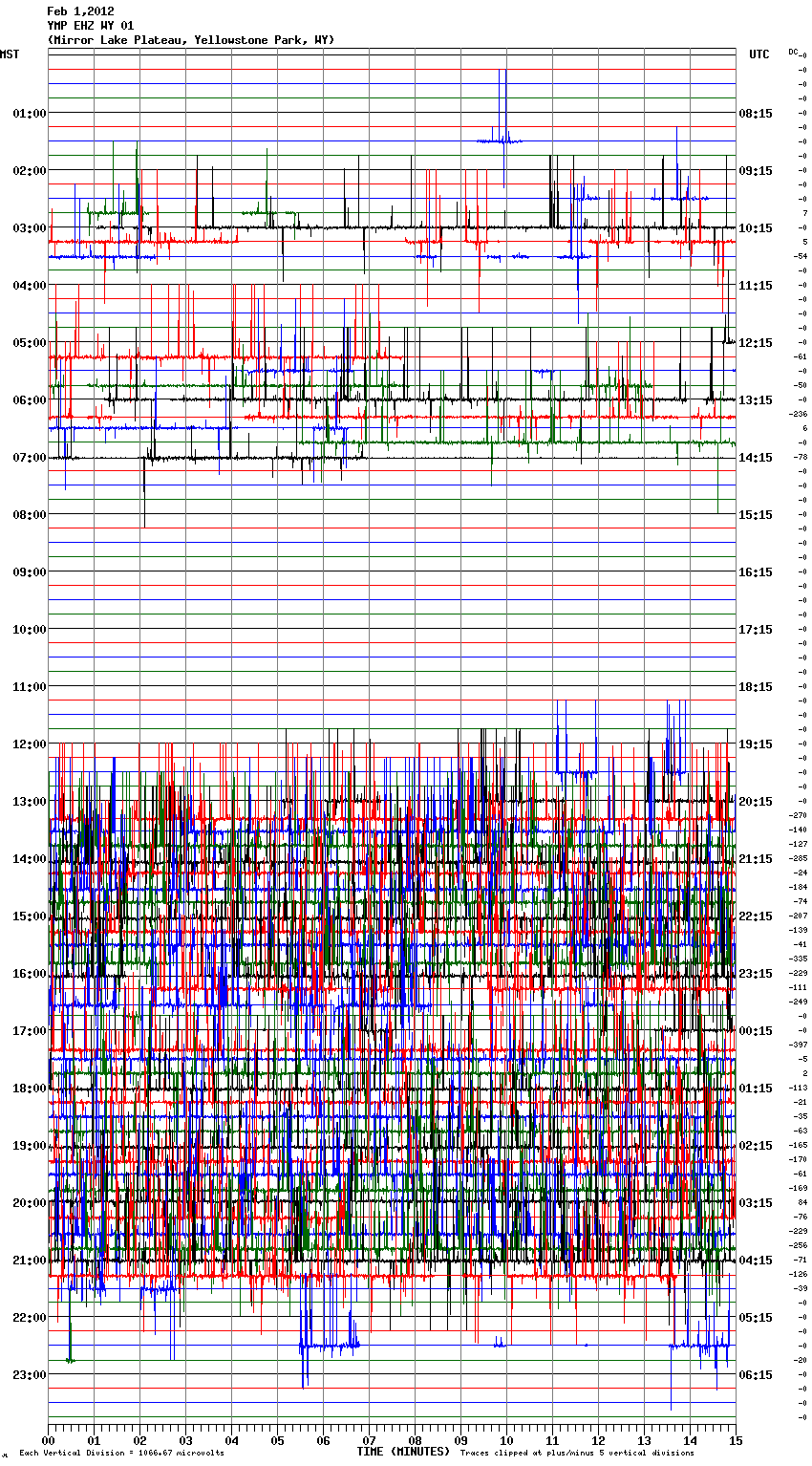Click the 23:15 UTC time label
The height and width of the screenshot is (1466, 812).
(756, 974)
